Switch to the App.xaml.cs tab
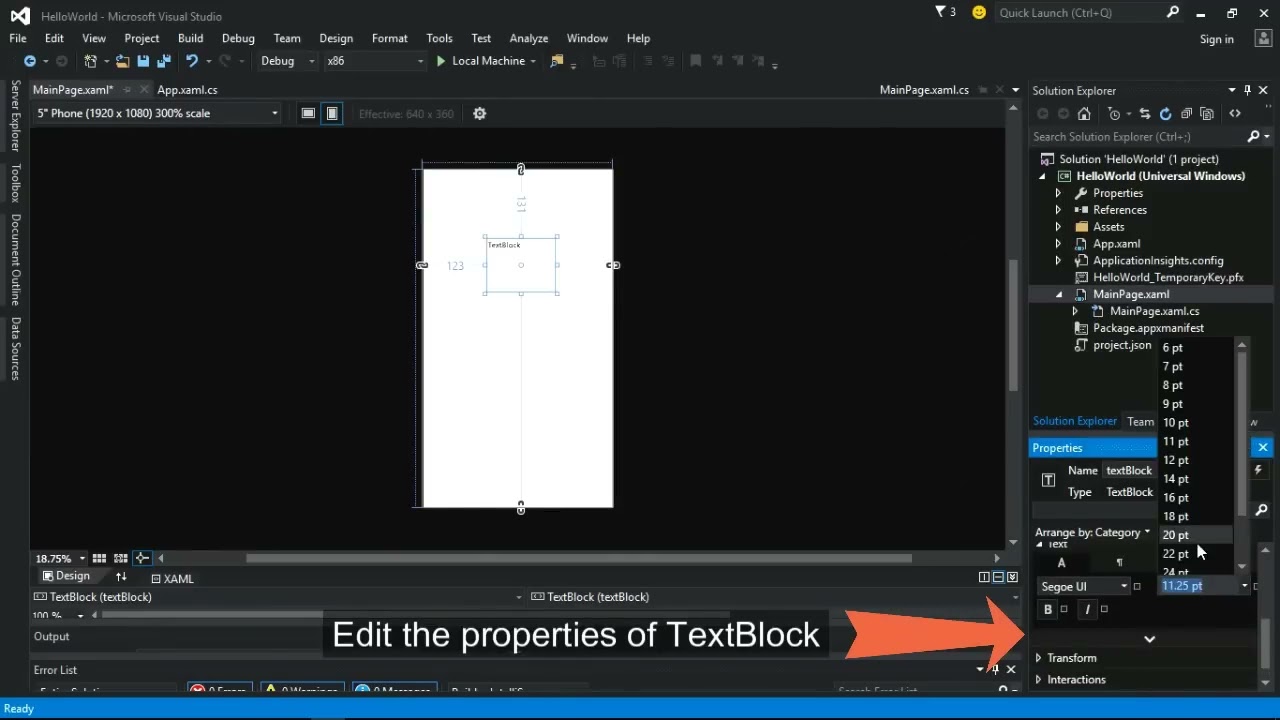 (x=187, y=90)
